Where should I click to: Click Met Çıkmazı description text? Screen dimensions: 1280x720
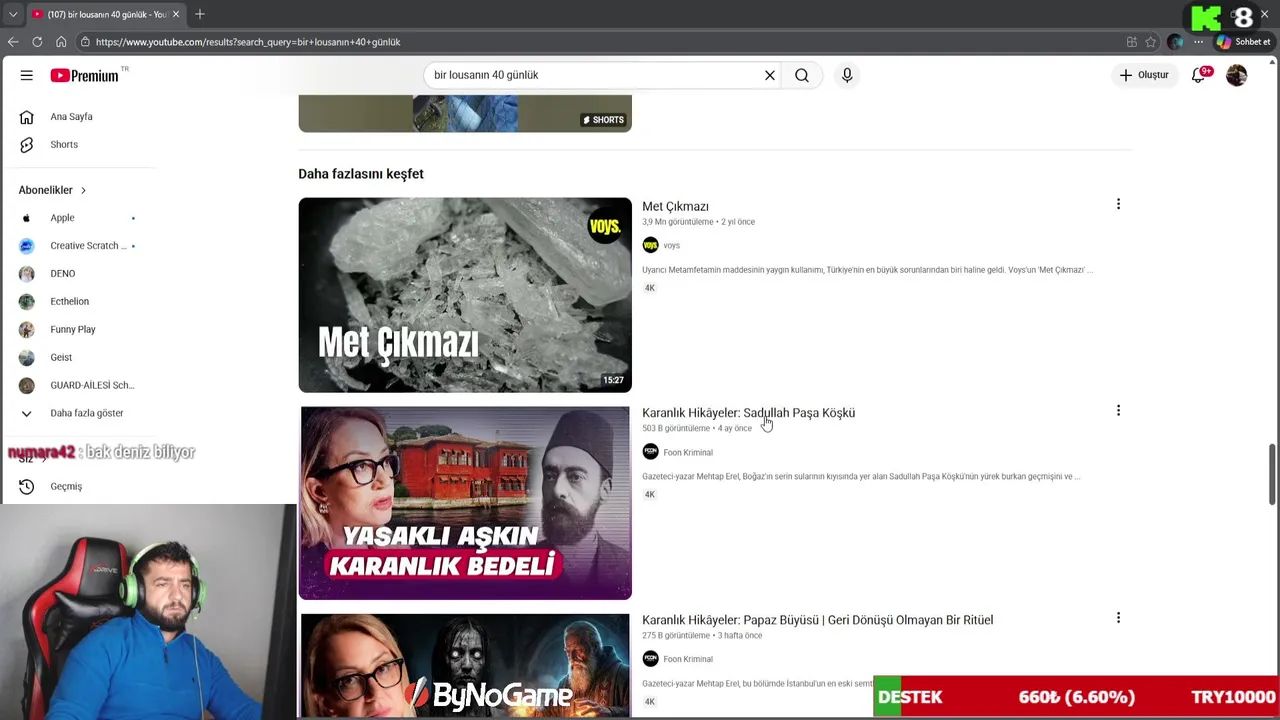(867, 270)
